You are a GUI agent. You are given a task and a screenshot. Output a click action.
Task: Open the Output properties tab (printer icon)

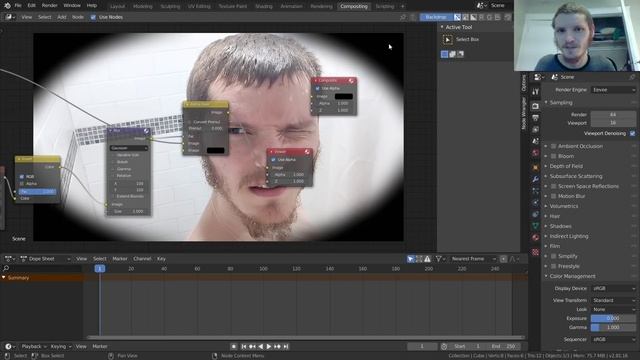pos(536,118)
